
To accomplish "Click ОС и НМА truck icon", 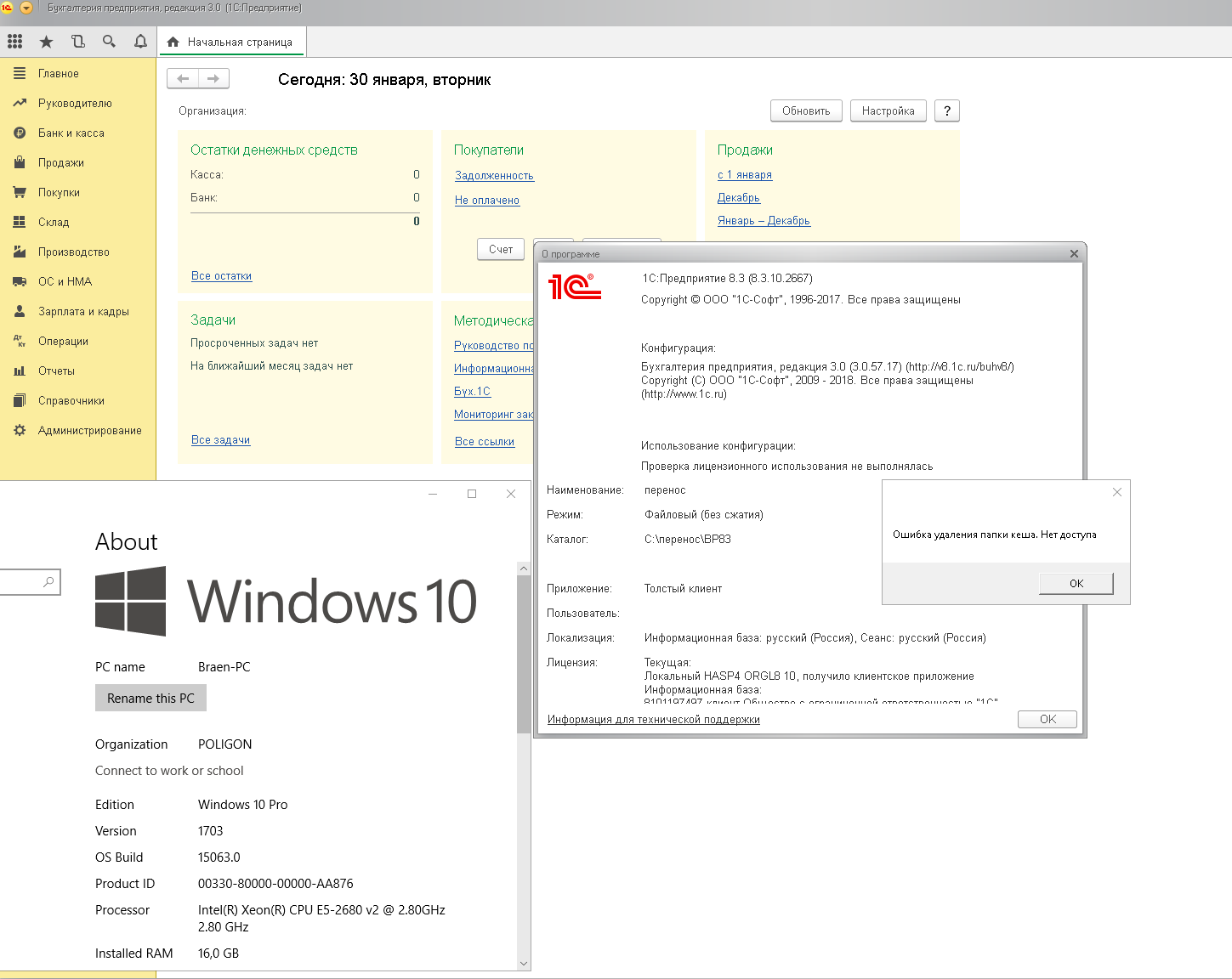I will point(20,281).
